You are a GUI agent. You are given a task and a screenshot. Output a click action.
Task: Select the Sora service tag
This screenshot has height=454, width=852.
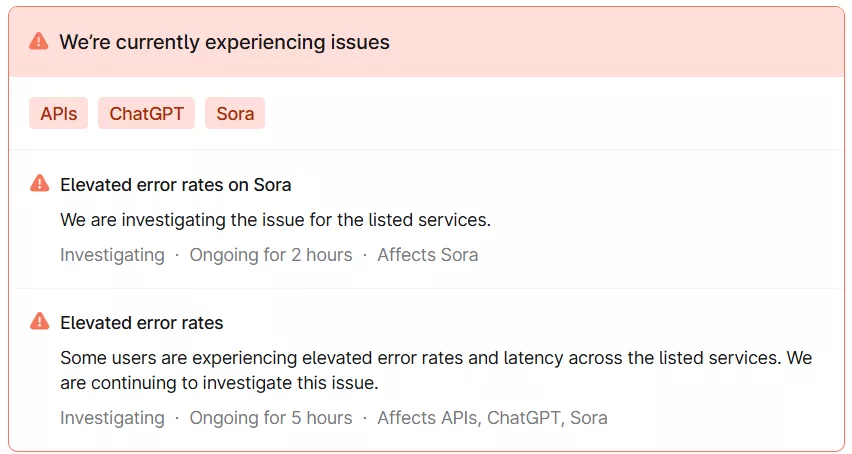[x=235, y=113]
